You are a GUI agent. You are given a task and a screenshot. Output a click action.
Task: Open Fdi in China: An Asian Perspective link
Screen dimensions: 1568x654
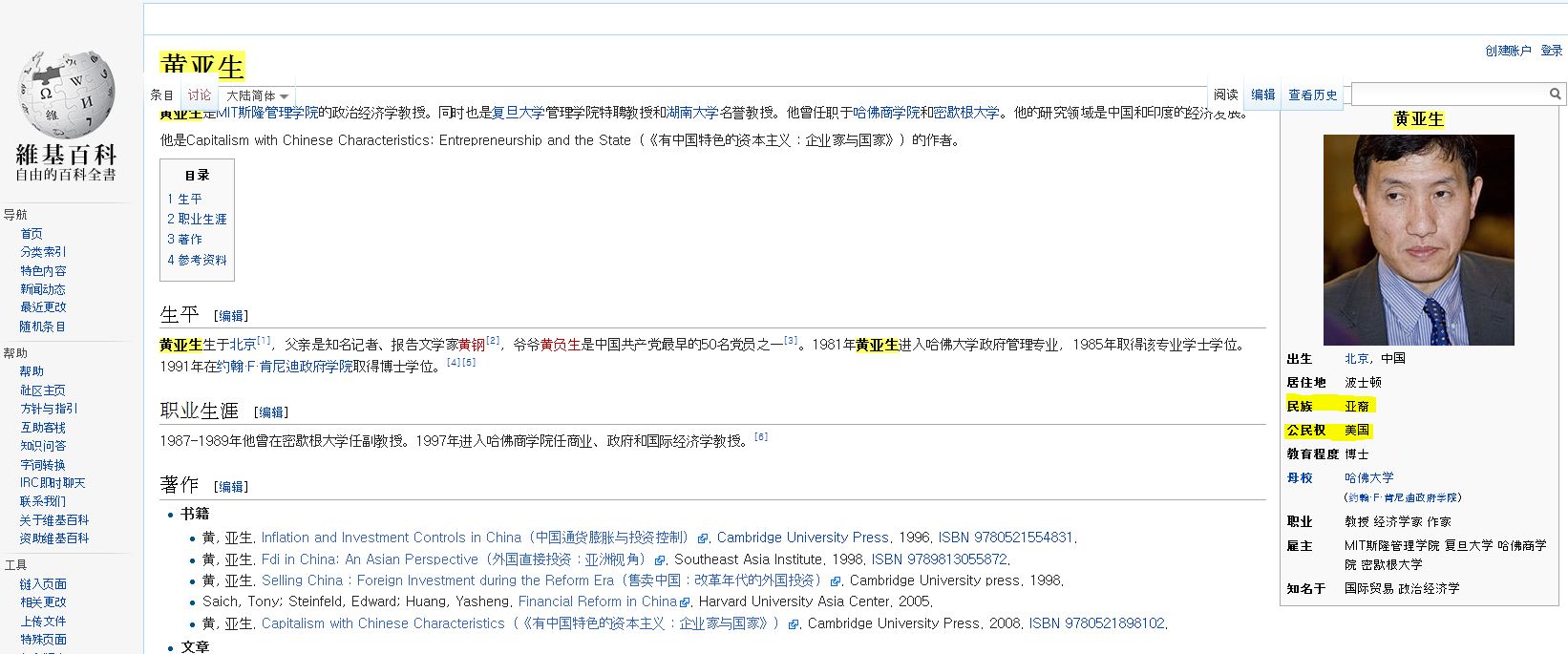pyautogui.click(x=456, y=559)
